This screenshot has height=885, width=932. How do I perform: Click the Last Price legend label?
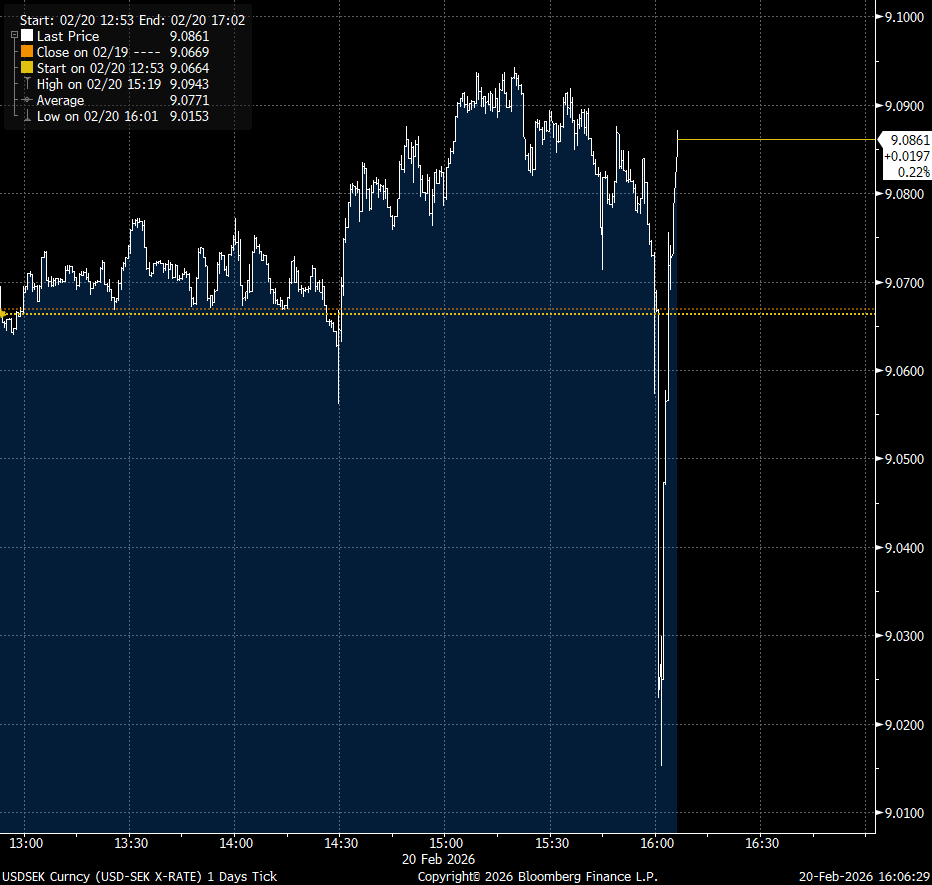(68, 36)
